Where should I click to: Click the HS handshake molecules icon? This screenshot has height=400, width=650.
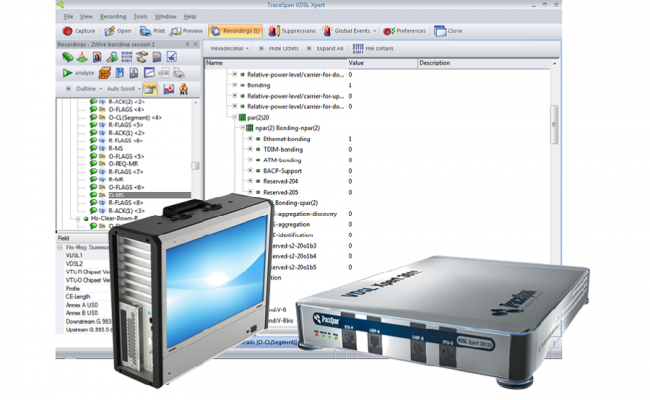click(x=183, y=89)
